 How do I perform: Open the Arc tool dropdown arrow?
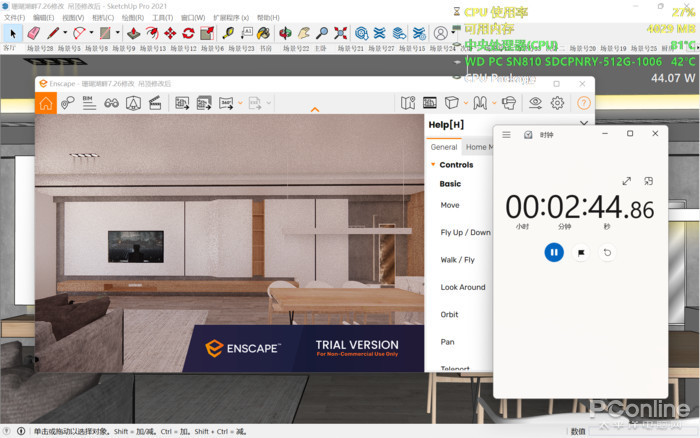[91, 33]
